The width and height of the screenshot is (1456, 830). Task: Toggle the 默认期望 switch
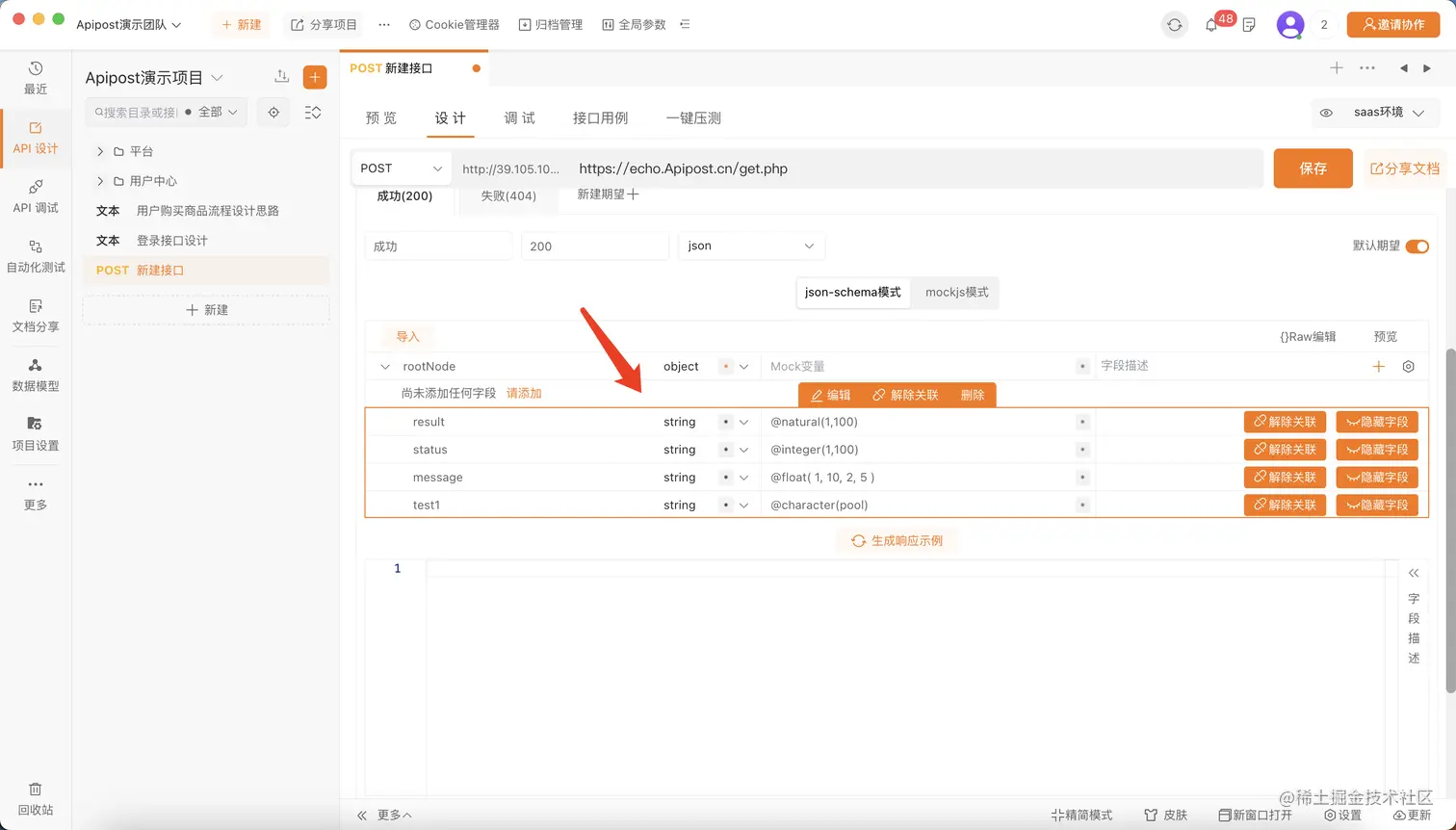(x=1417, y=246)
